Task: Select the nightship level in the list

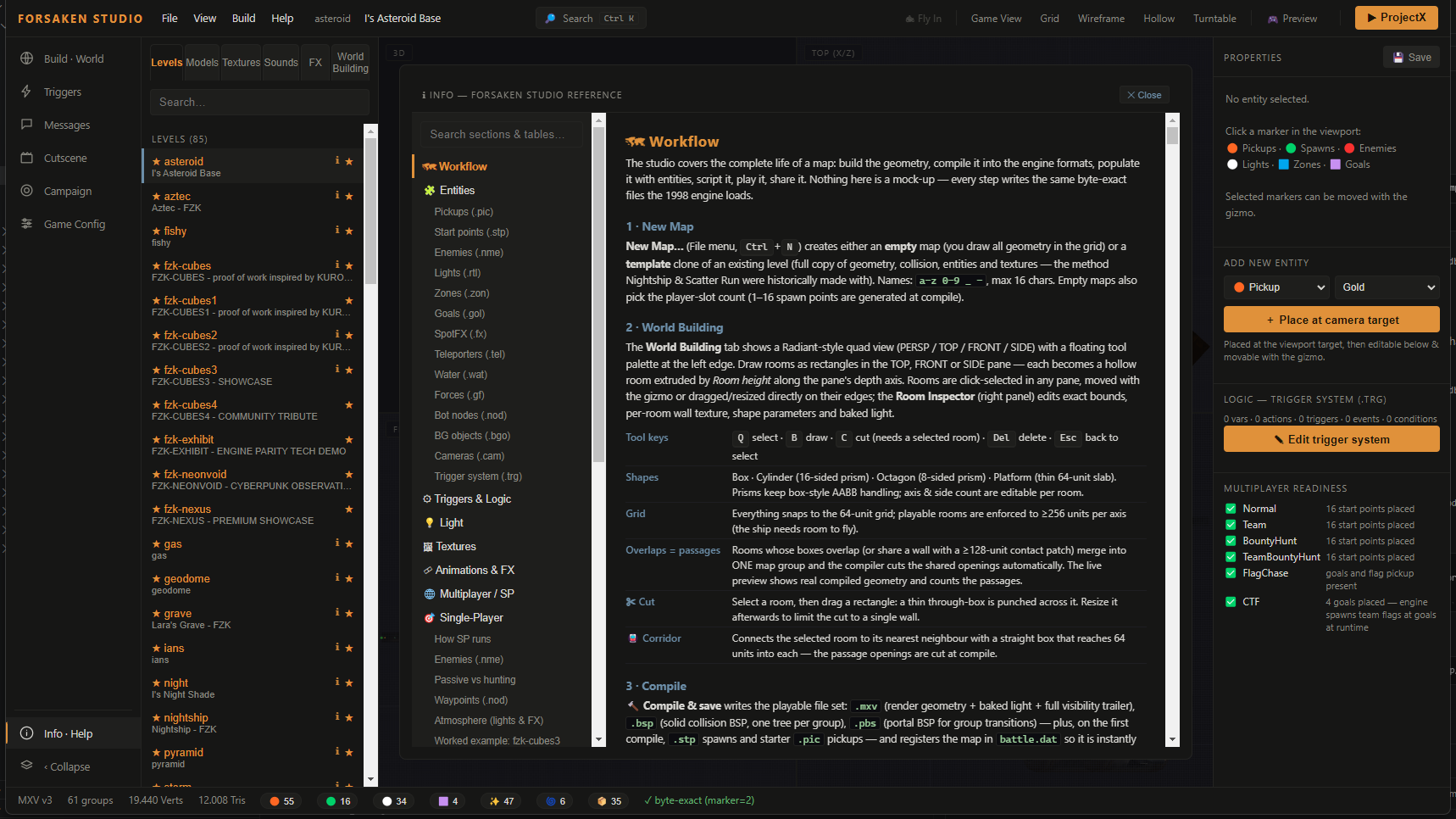Action: (252, 723)
